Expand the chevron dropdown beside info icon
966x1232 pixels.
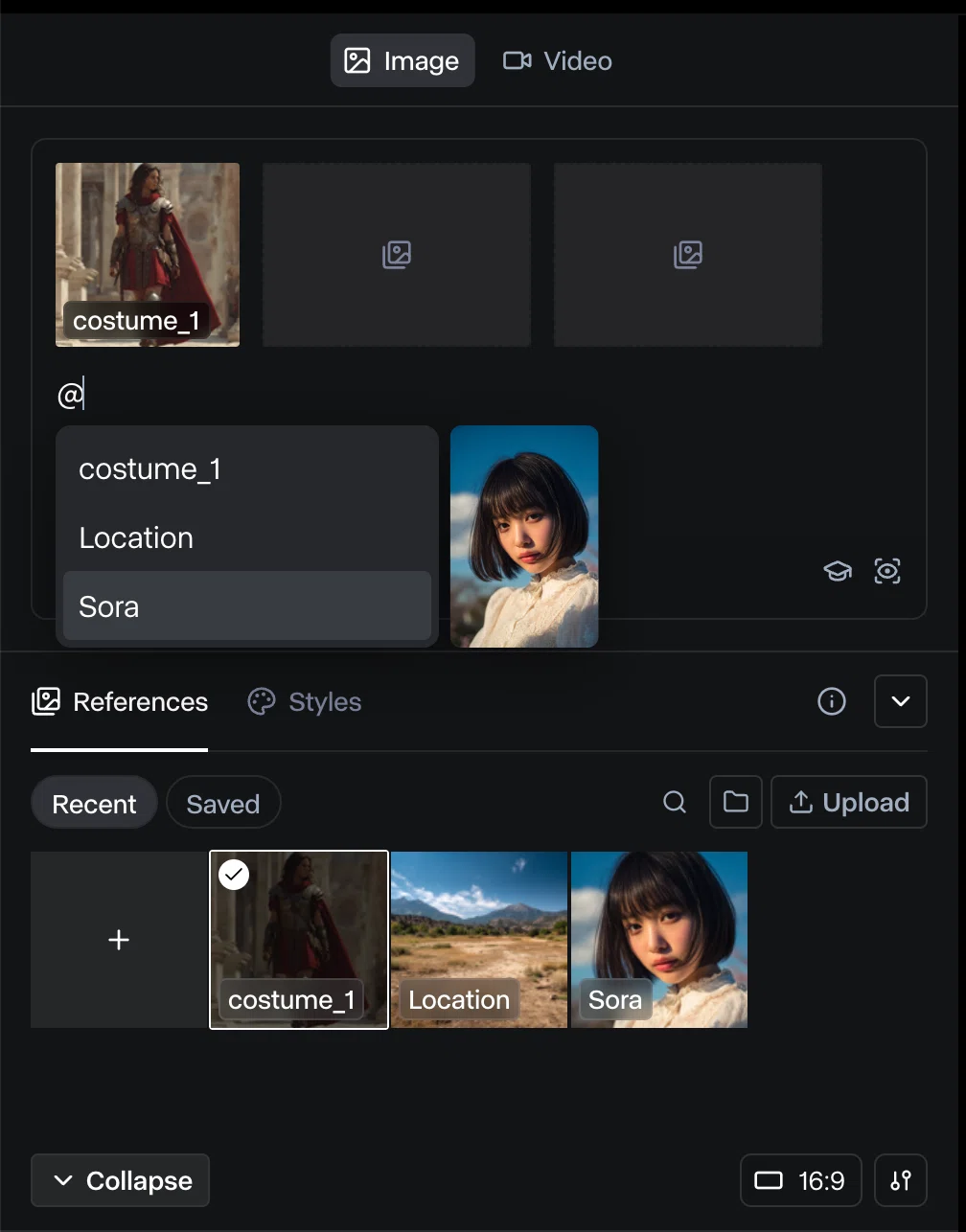click(x=901, y=701)
